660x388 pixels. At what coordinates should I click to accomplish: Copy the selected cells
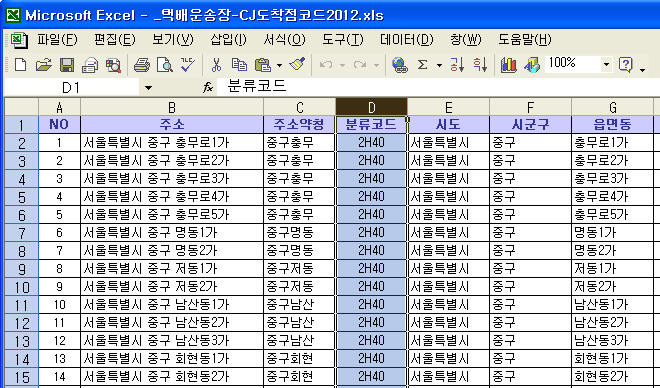240,65
